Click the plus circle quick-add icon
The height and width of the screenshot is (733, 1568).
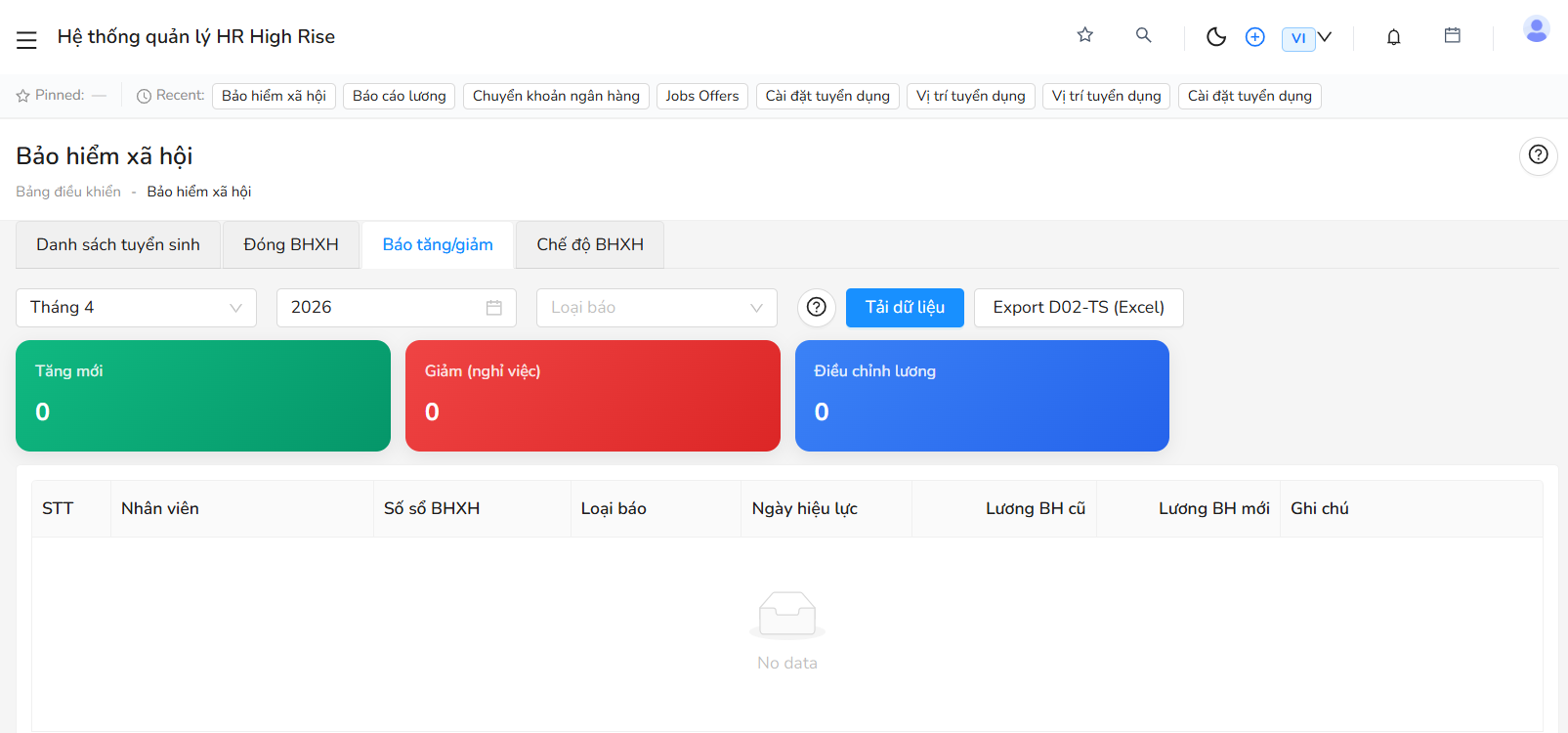1255,37
